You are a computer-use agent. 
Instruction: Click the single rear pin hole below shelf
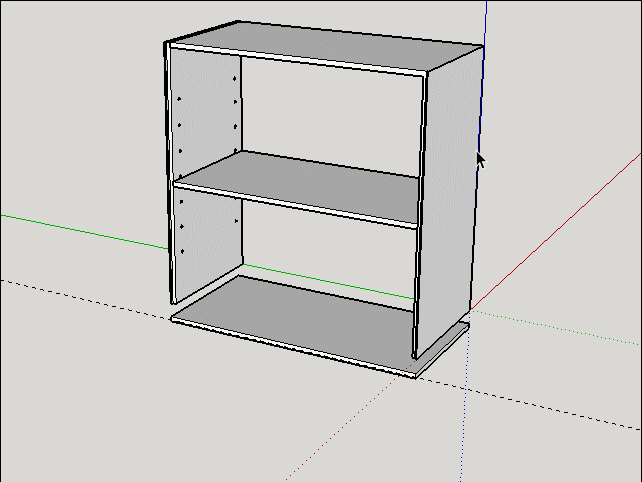click(x=236, y=221)
